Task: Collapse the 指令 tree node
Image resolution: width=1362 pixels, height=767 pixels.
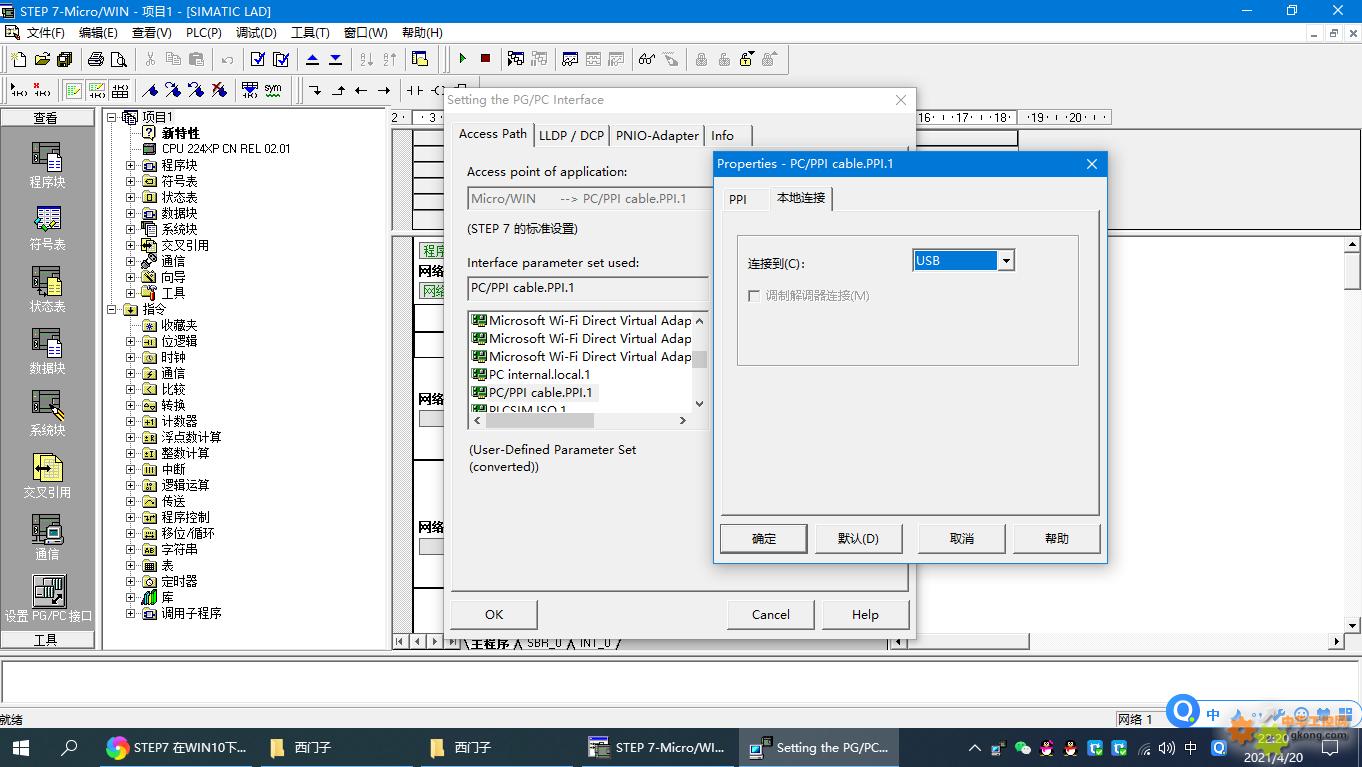Action: pos(113,309)
